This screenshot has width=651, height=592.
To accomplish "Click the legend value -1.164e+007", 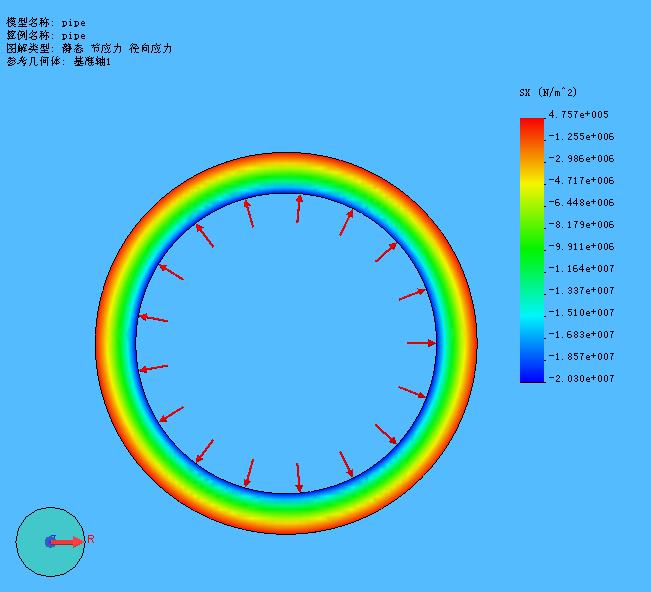I will [x=581, y=269].
